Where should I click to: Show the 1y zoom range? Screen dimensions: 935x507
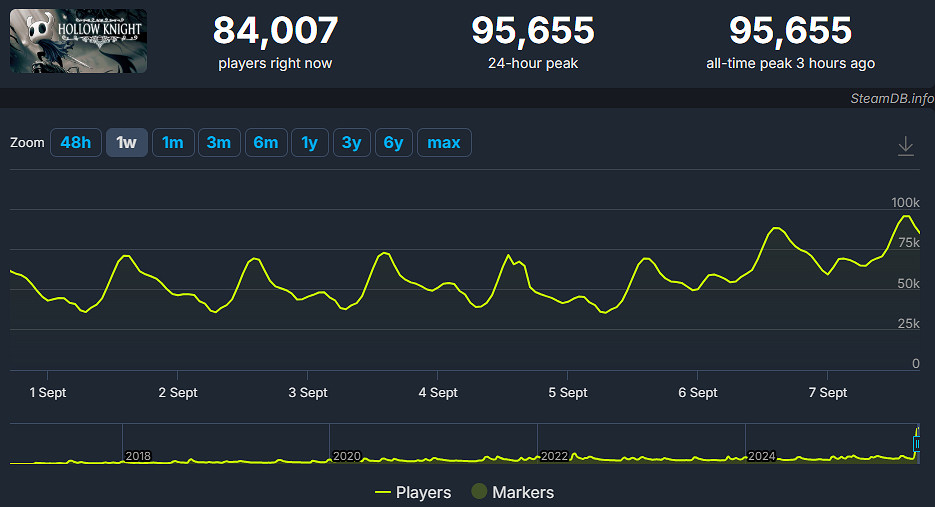coord(310,143)
